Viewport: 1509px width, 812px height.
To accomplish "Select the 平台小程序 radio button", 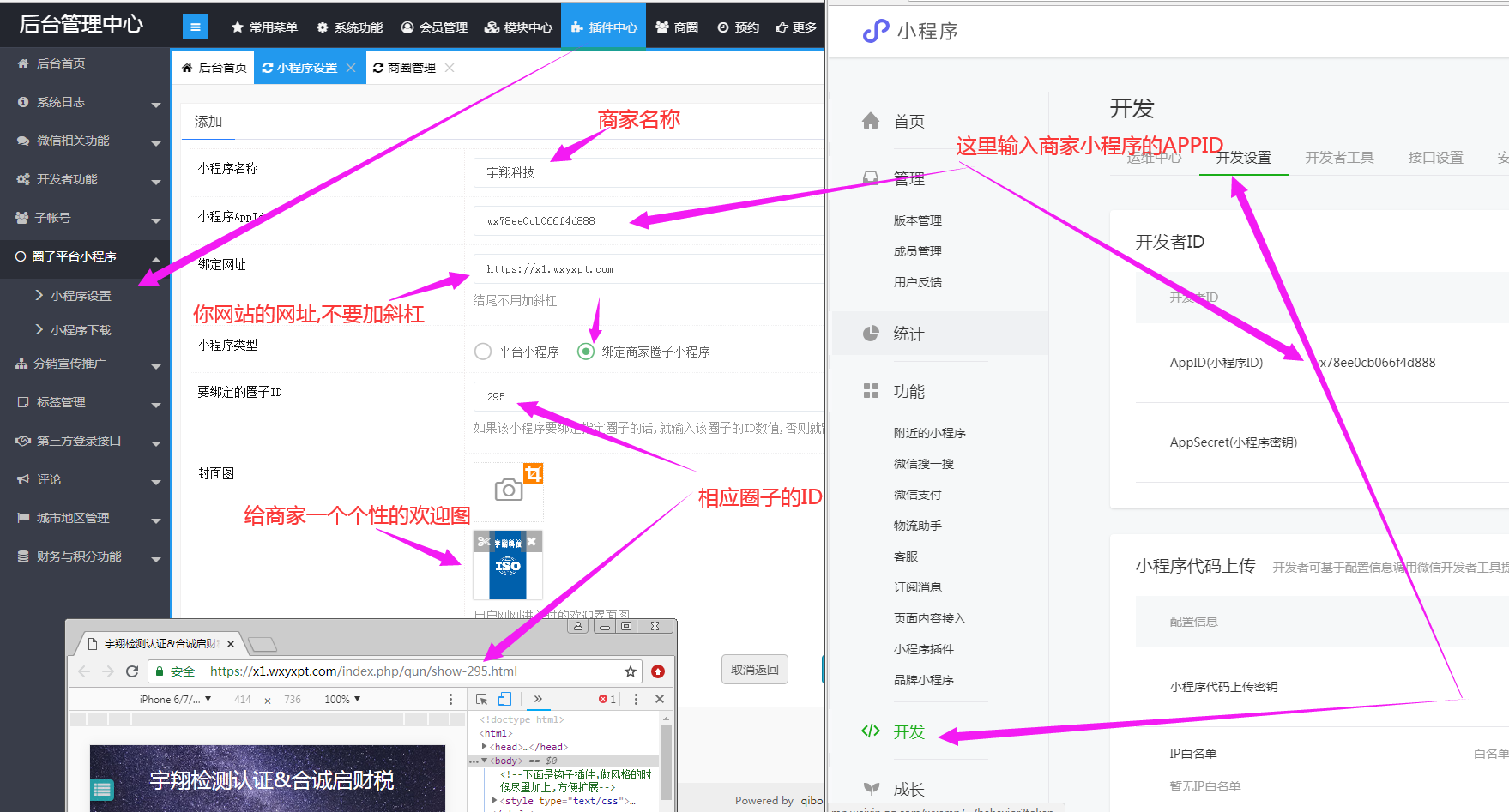I will (x=483, y=352).
